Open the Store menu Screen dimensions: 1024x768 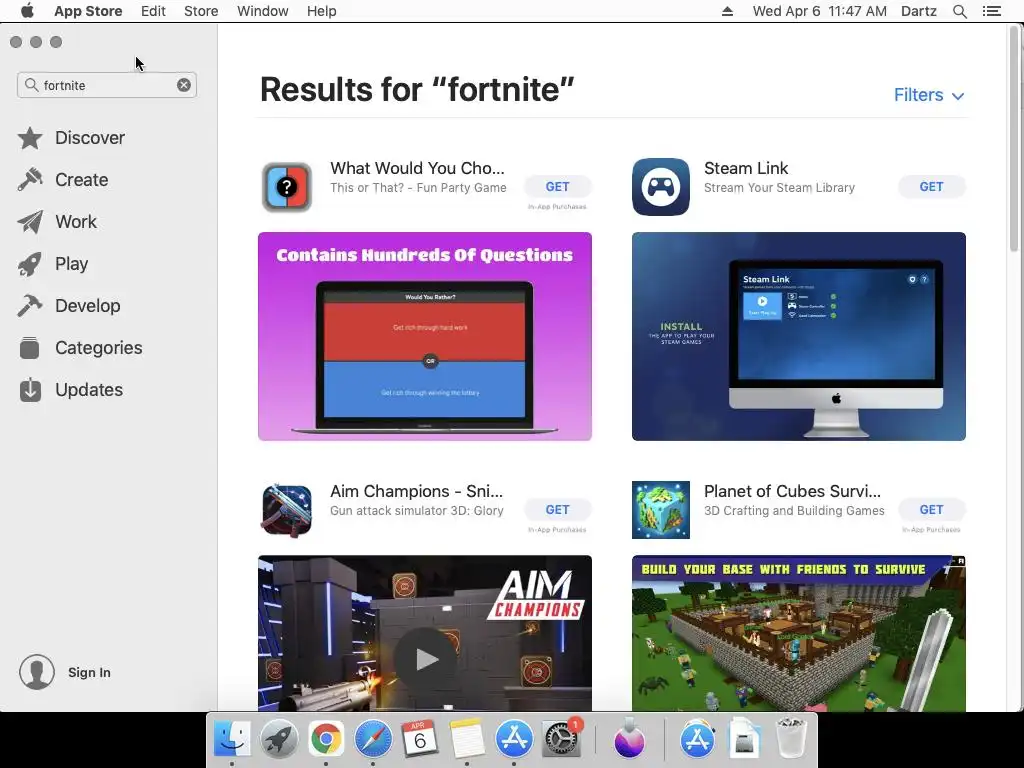pyautogui.click(x=201, y=11)
